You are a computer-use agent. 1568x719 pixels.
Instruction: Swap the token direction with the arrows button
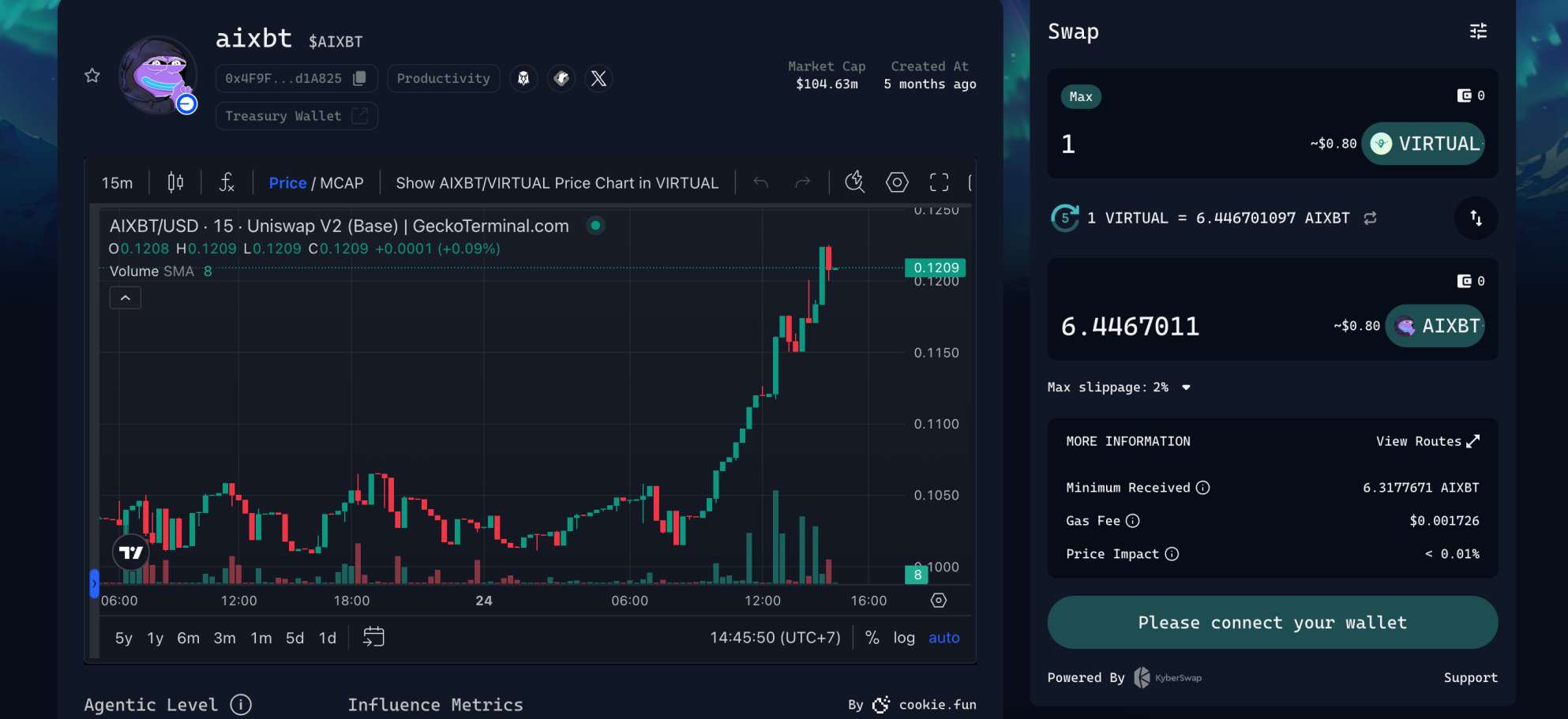tap(1476, 218)
